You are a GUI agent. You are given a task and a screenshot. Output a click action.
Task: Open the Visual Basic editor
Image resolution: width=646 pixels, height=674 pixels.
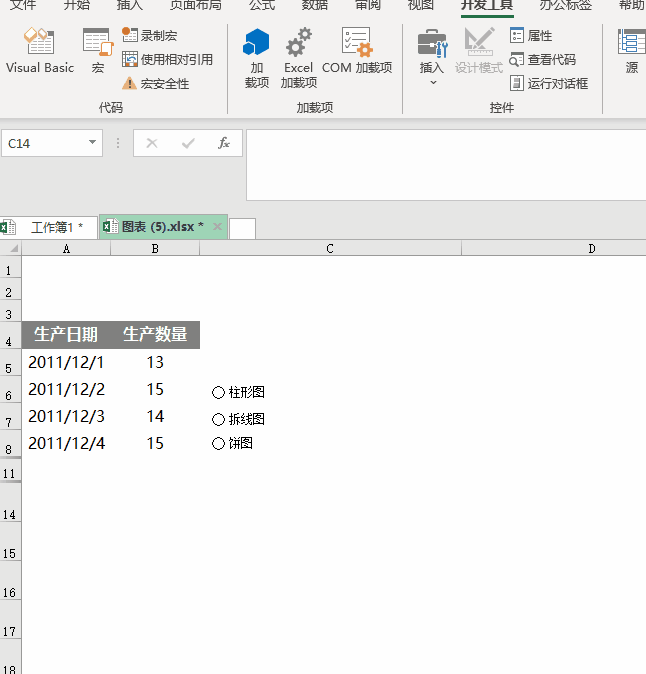coord(40,51)
